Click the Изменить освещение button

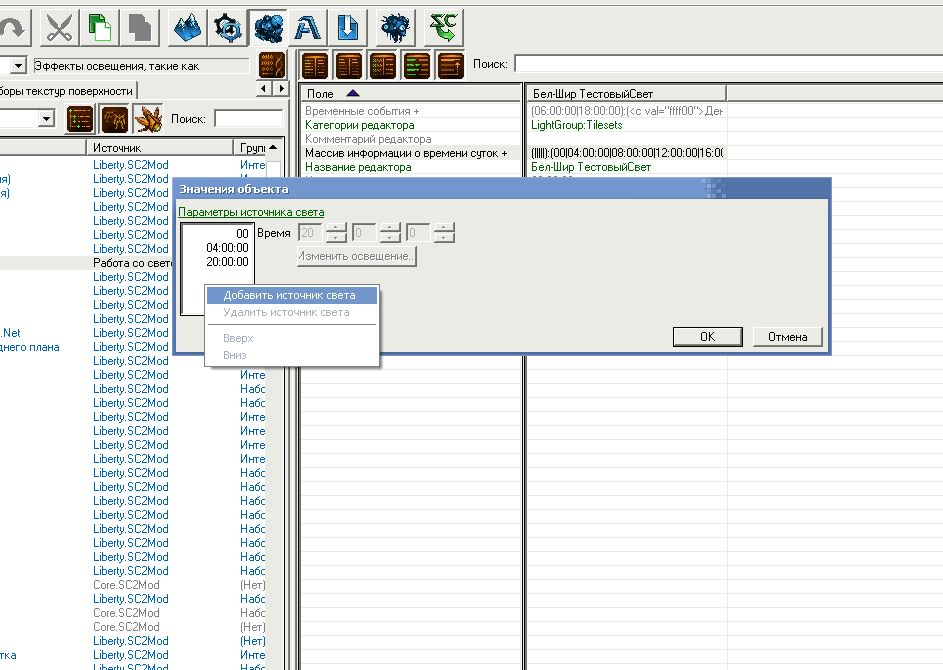pos(356,256)
